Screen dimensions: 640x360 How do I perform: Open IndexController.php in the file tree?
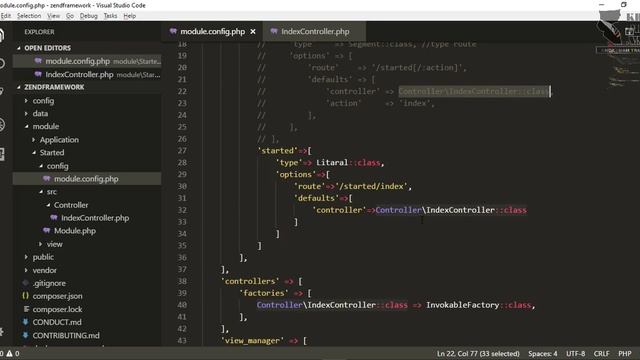[x=95, y=218]
